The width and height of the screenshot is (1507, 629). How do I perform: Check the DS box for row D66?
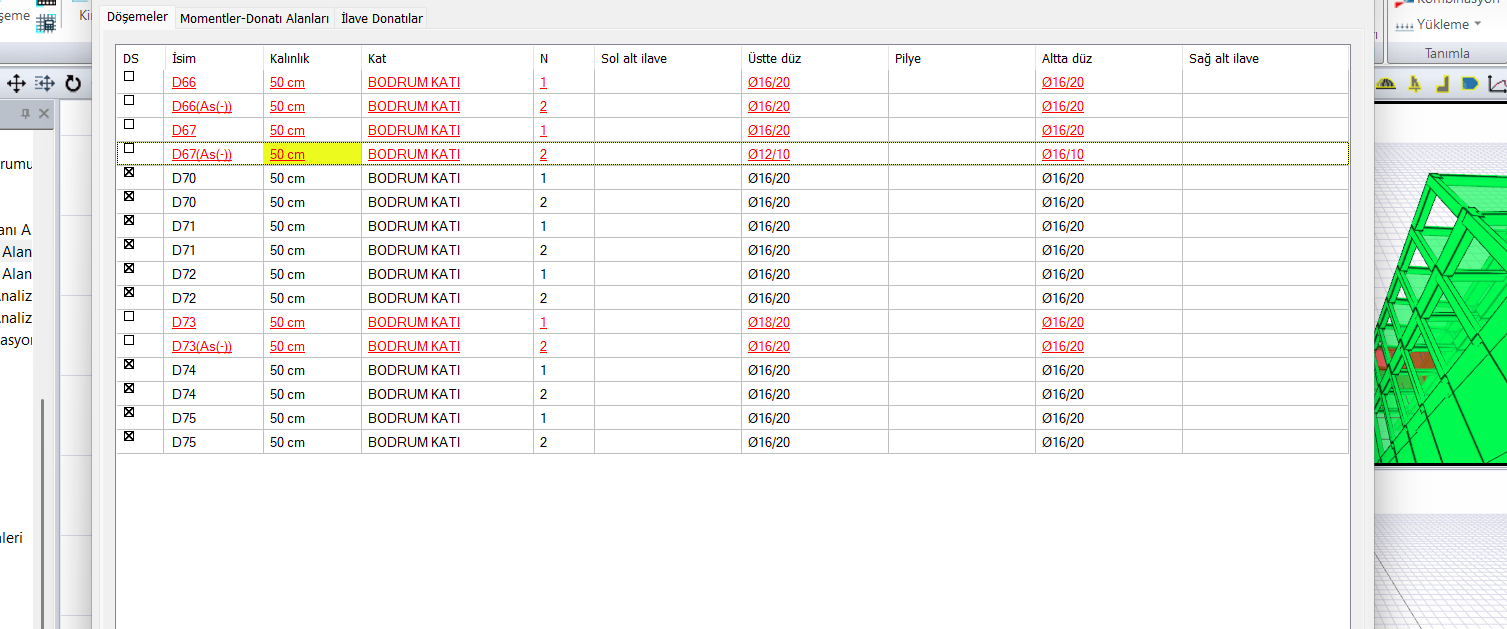coord(129,77)
